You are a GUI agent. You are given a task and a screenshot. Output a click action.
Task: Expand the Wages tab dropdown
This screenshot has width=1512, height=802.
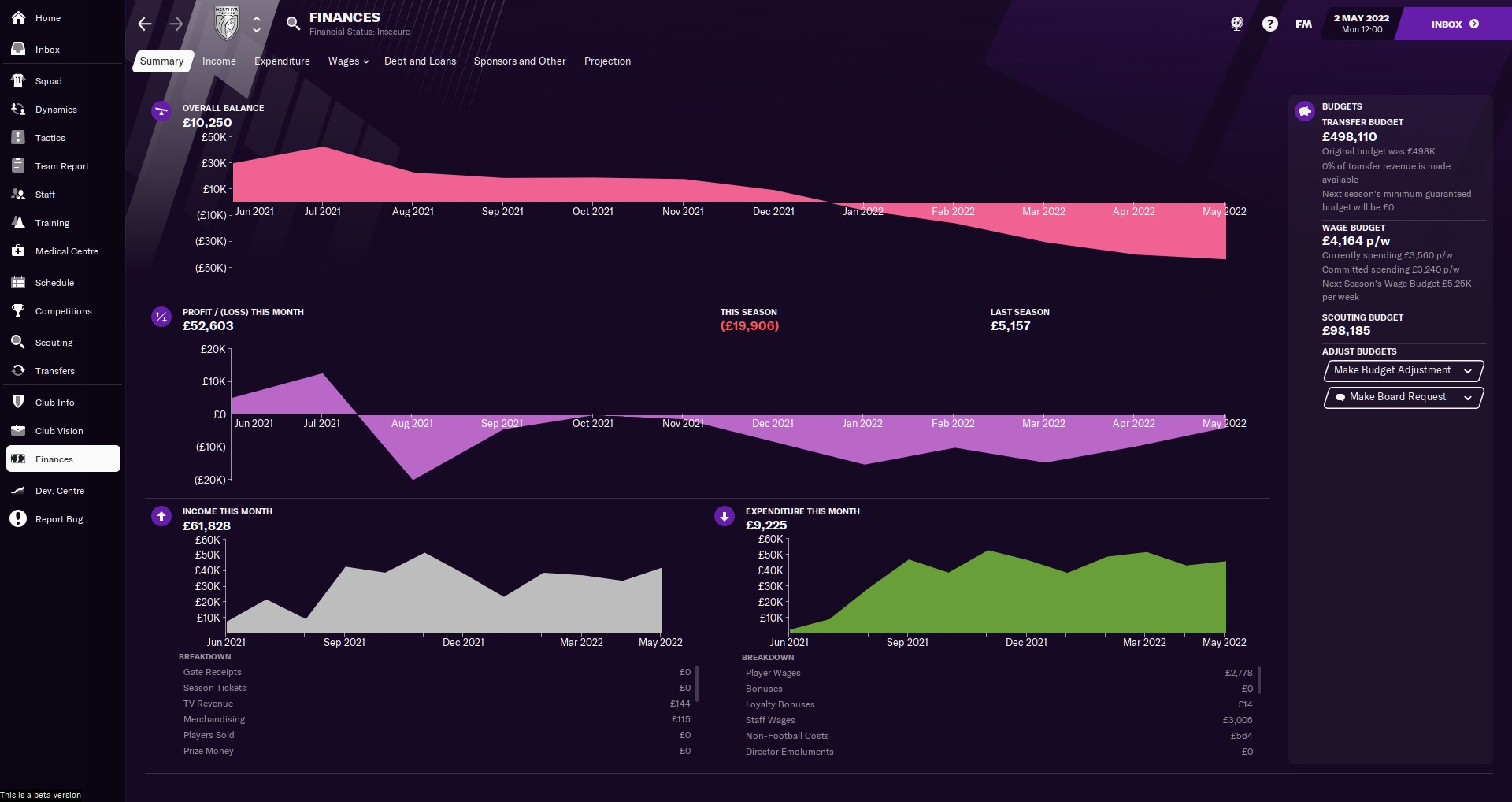pyautogui.click(x=348, y=61)
